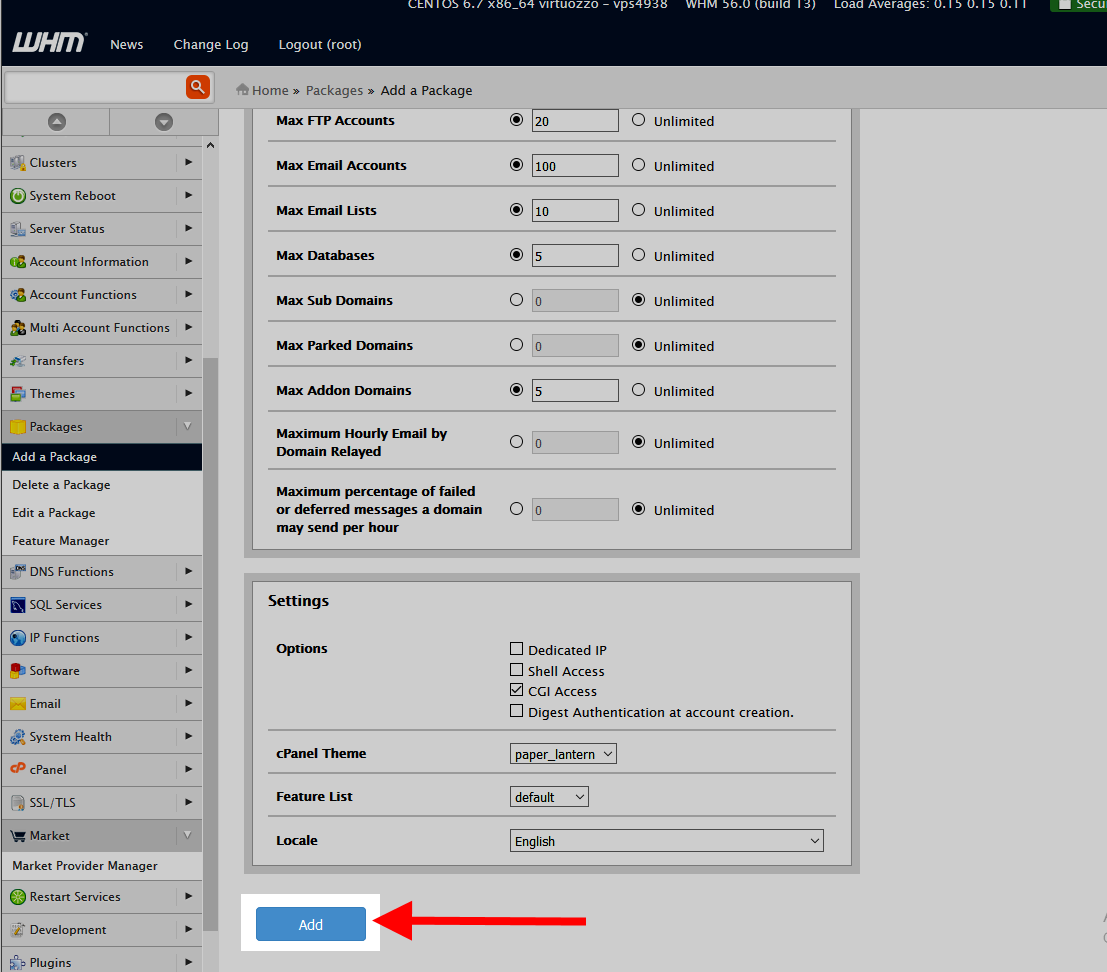
Task: Click the scroll-up arrow icon above sidebar
Action: (x=57, y=122)
